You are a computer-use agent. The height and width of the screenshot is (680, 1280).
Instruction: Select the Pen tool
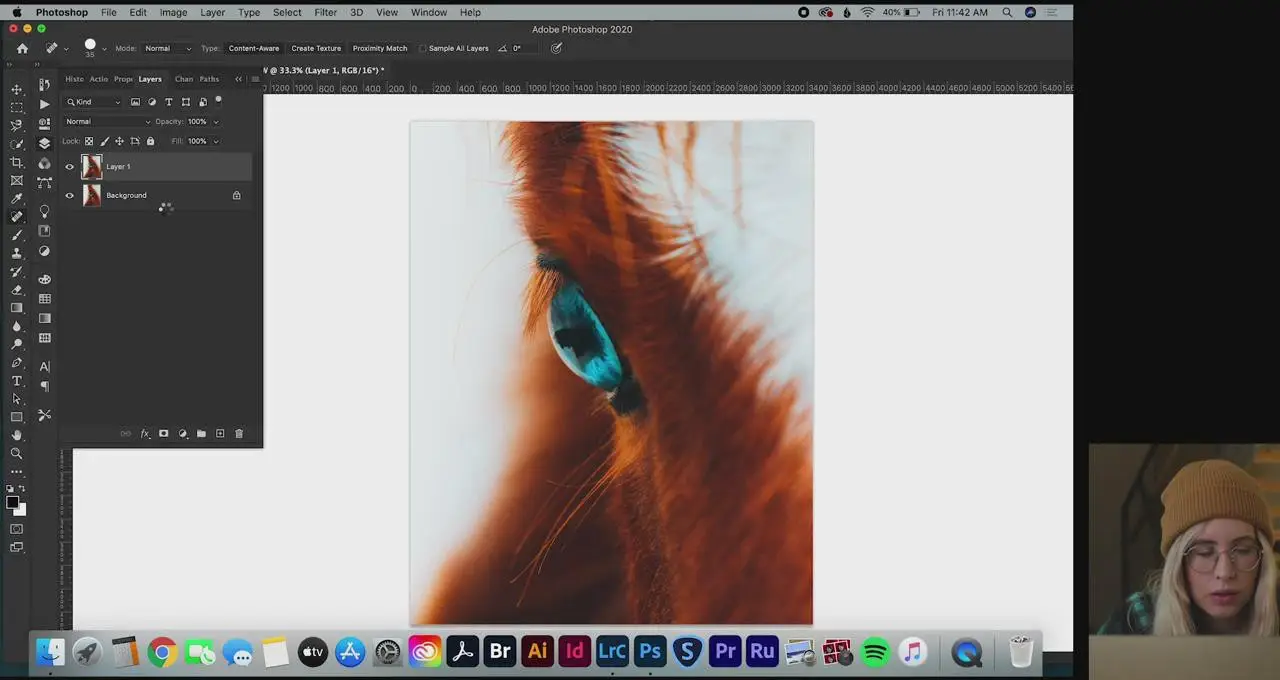[x=16, y=363]
